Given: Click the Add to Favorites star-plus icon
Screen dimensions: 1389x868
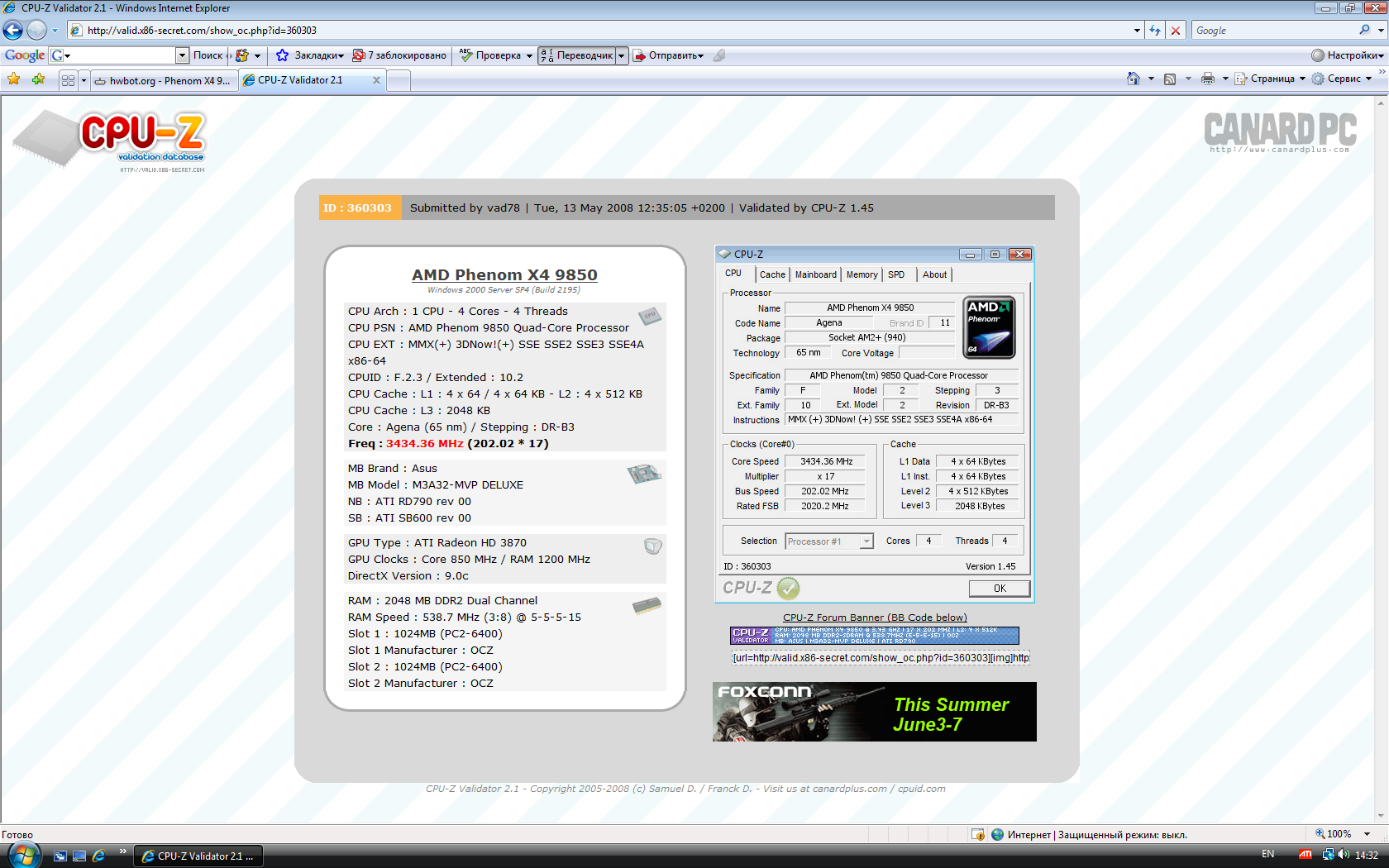Looking at the screenshot, I should pyautogui.click(x=38, y=79).
